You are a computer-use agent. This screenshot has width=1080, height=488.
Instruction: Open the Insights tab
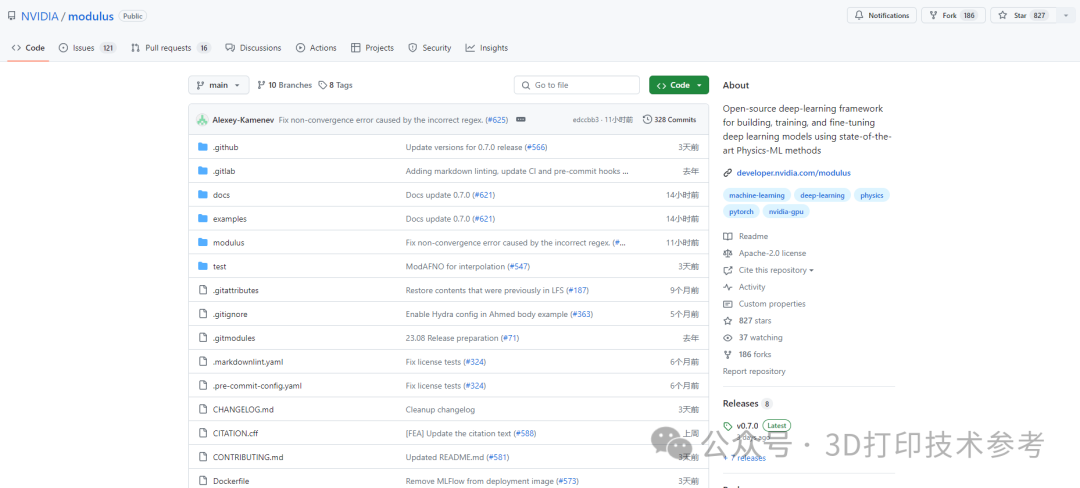[487, 48]
